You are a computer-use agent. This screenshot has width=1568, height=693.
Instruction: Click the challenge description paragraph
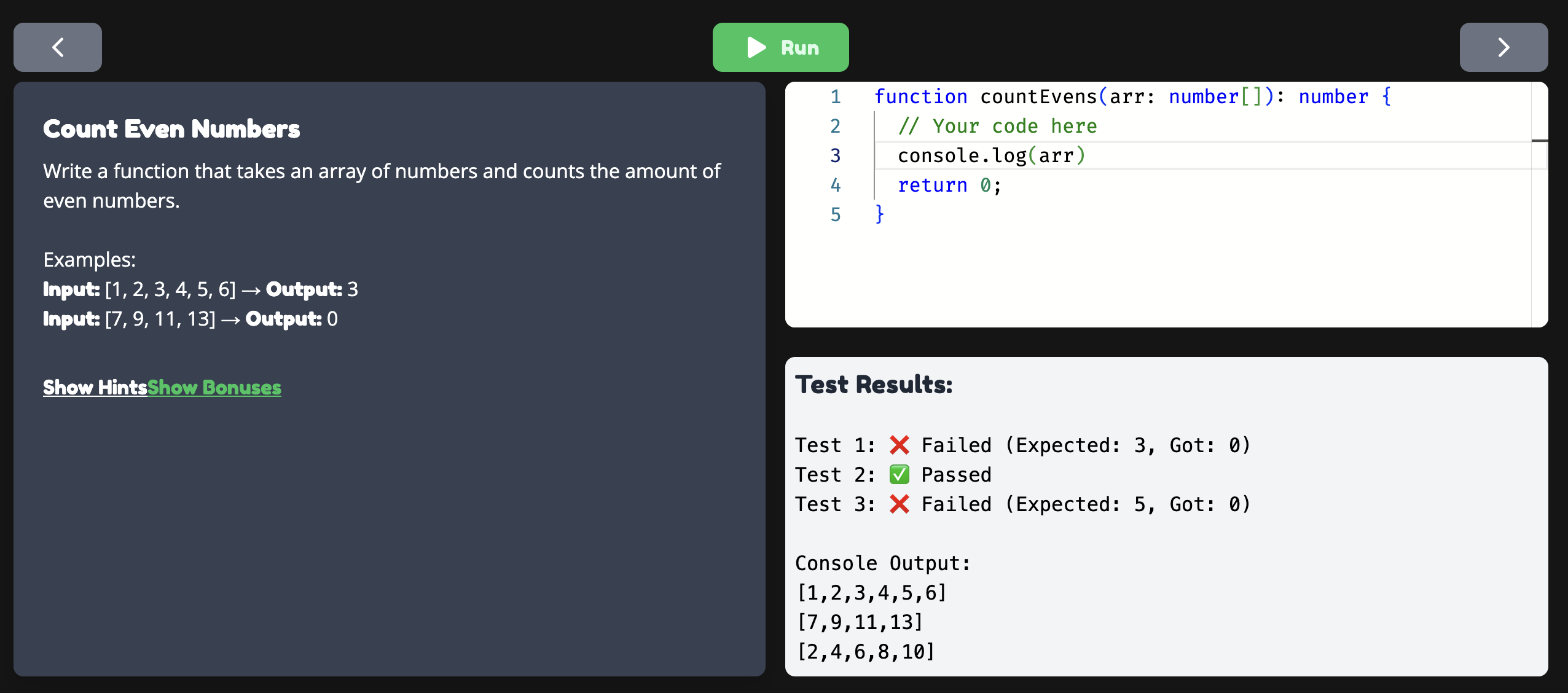coord(382,186)
